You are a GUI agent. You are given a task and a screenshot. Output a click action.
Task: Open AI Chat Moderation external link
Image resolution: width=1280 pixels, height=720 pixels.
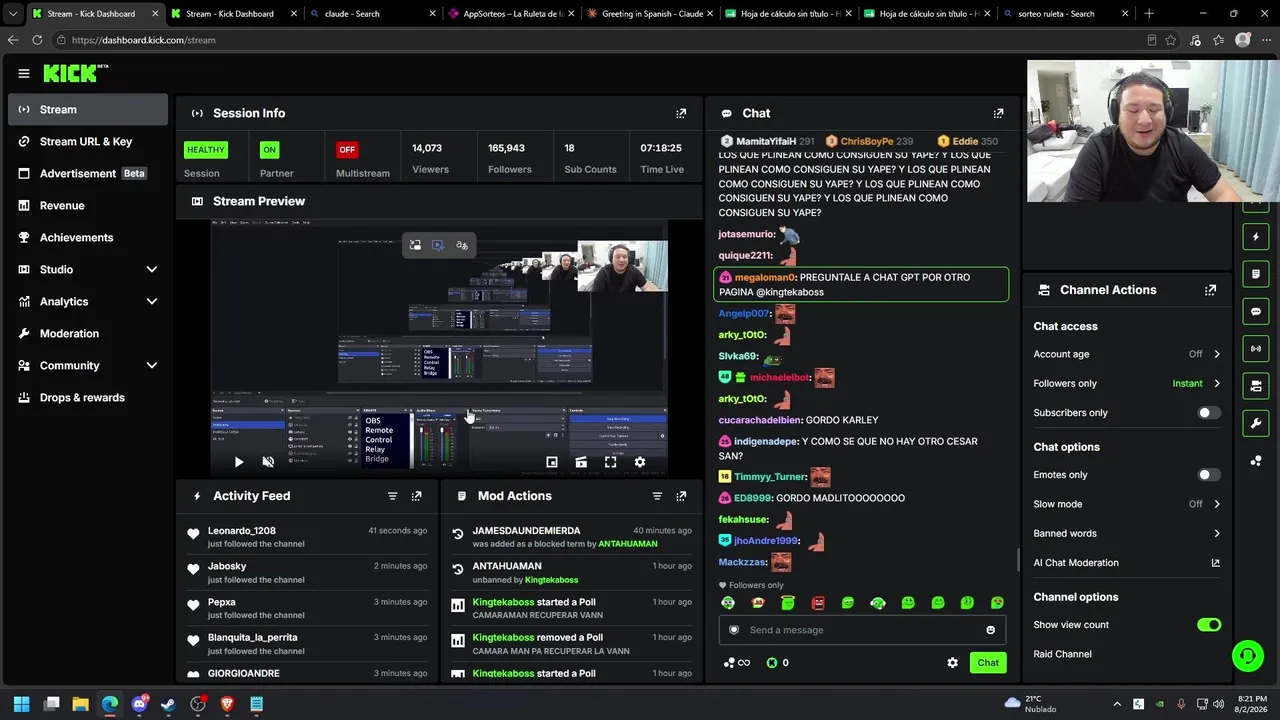click(x=1216, y=563)
